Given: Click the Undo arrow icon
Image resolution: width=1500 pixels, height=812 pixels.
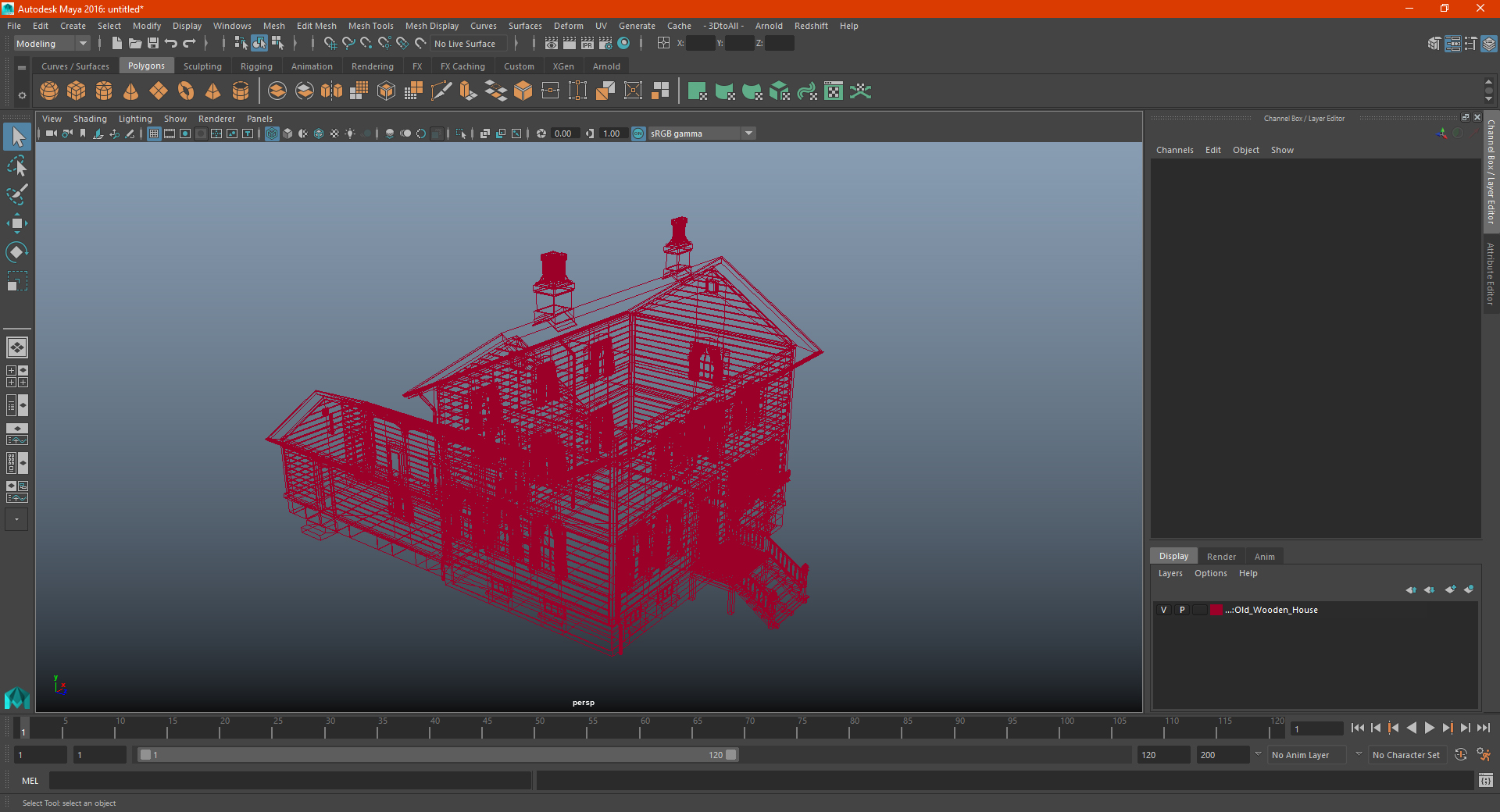Looking at the screenshot, I should point(171,44).
